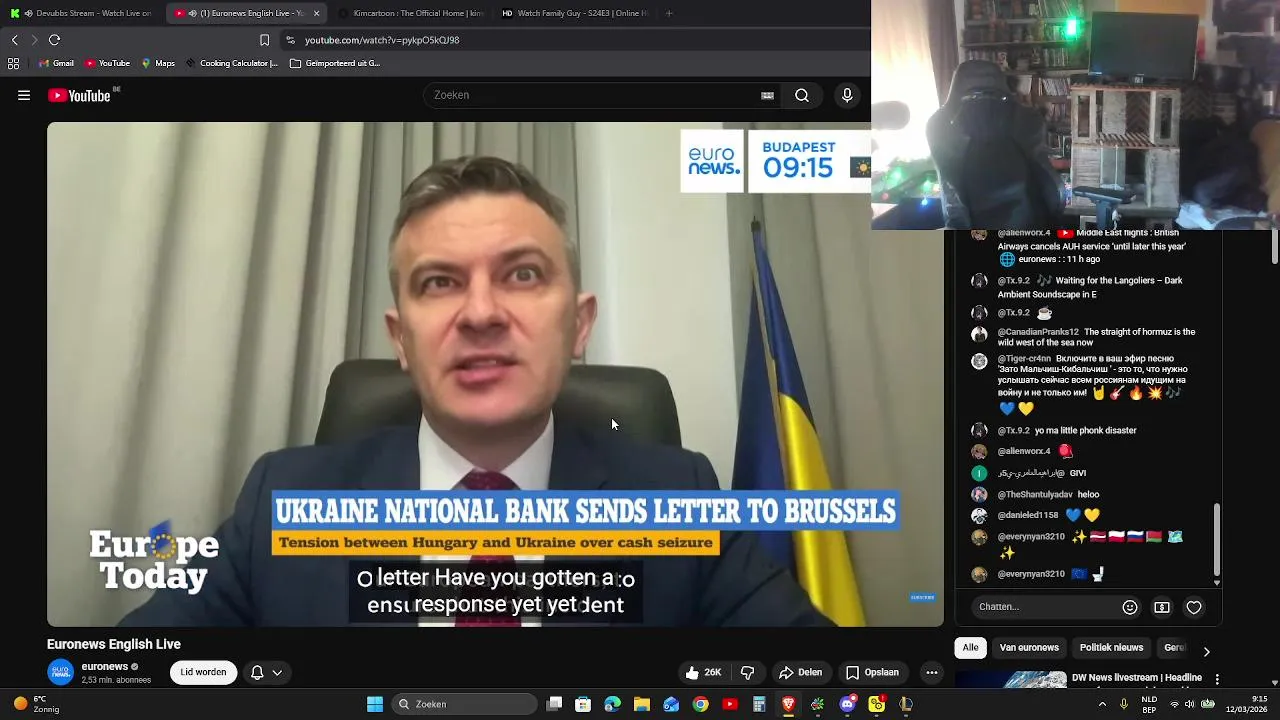Open the Maps bookmark

pos(158,63)
